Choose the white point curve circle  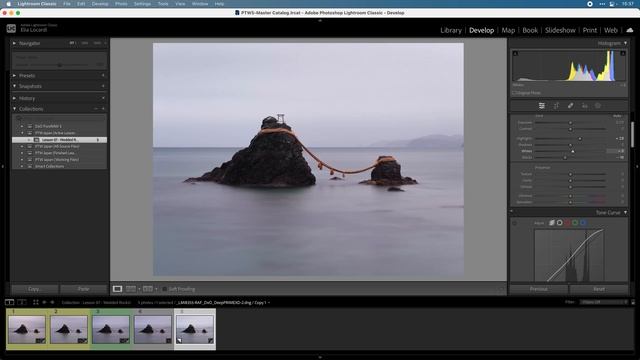click(560, 223)
